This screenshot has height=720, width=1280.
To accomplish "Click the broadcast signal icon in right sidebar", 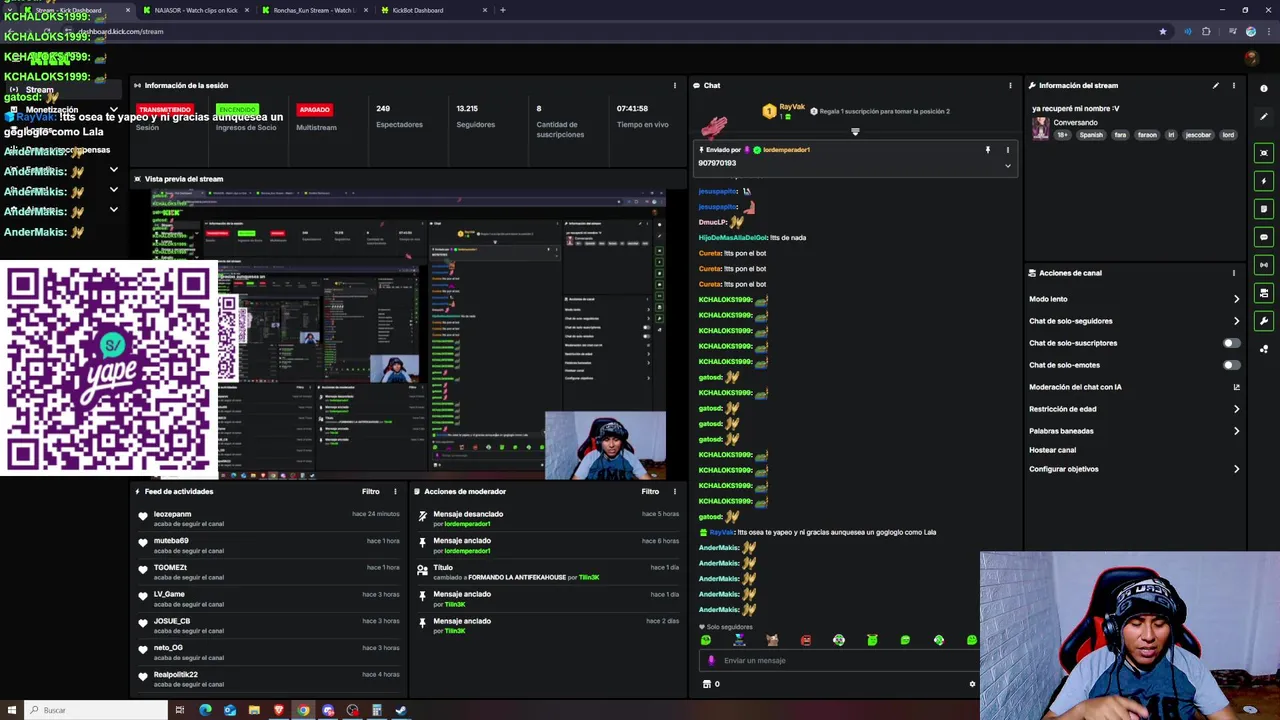I will tap(1264, 265).
